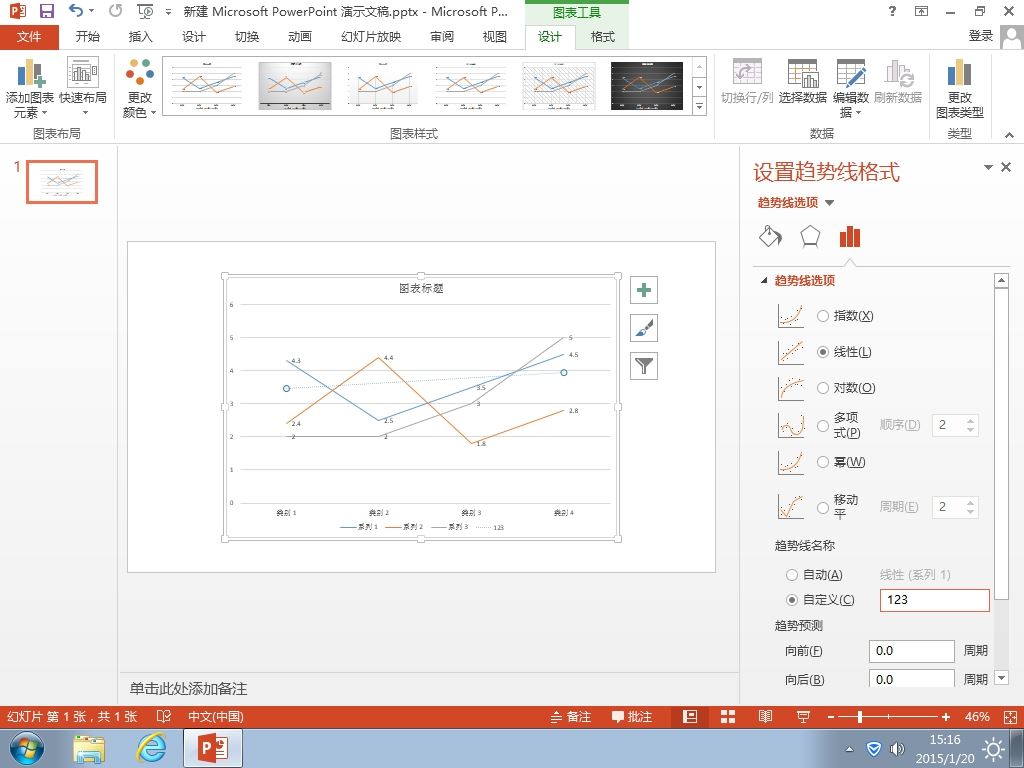This screenshot has width=1024, height=768.
Task: Open Change Colors (更改颜色) palette
Action: click(139, 89)
